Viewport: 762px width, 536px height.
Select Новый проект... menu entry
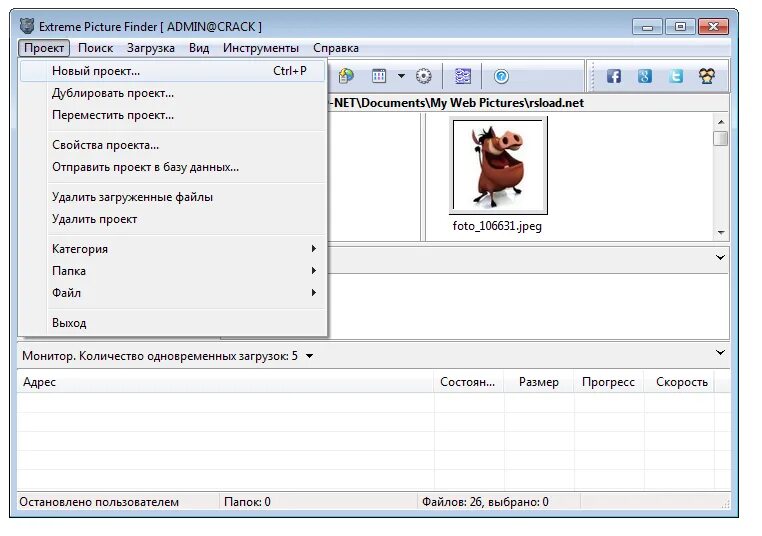pos(172,71)
